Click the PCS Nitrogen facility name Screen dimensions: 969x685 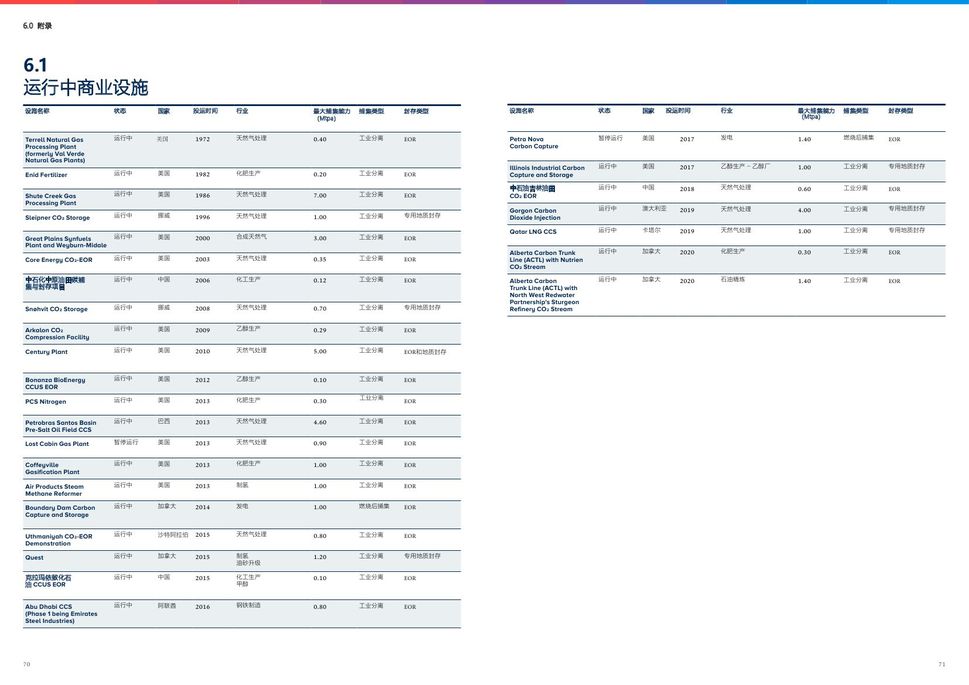tap(46, 402)
